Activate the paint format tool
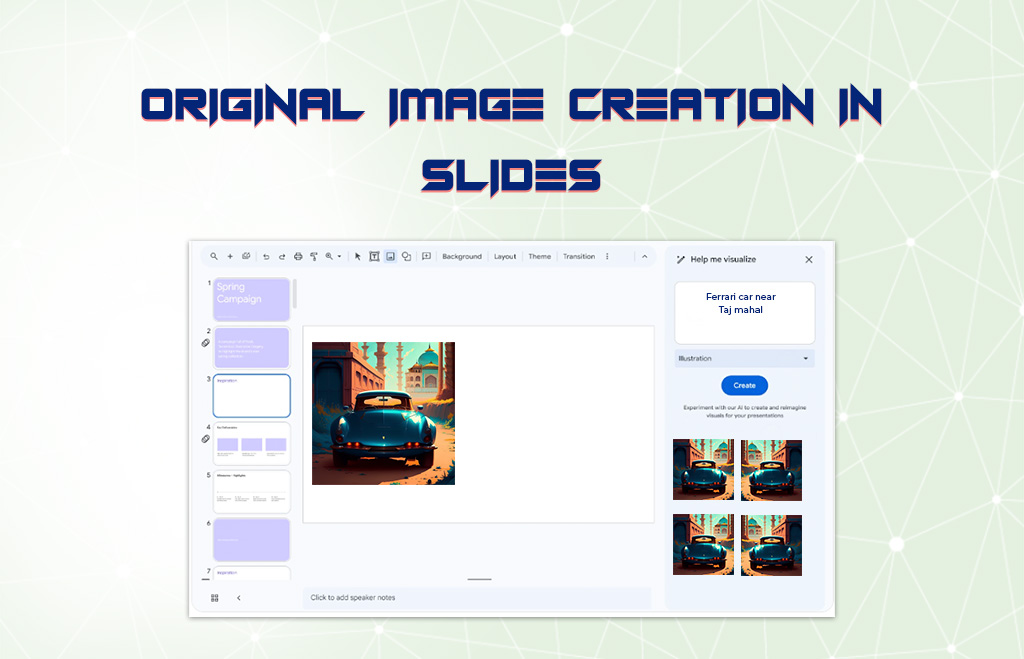Screen dimensions: 1024x659 [x=314, y=257]
